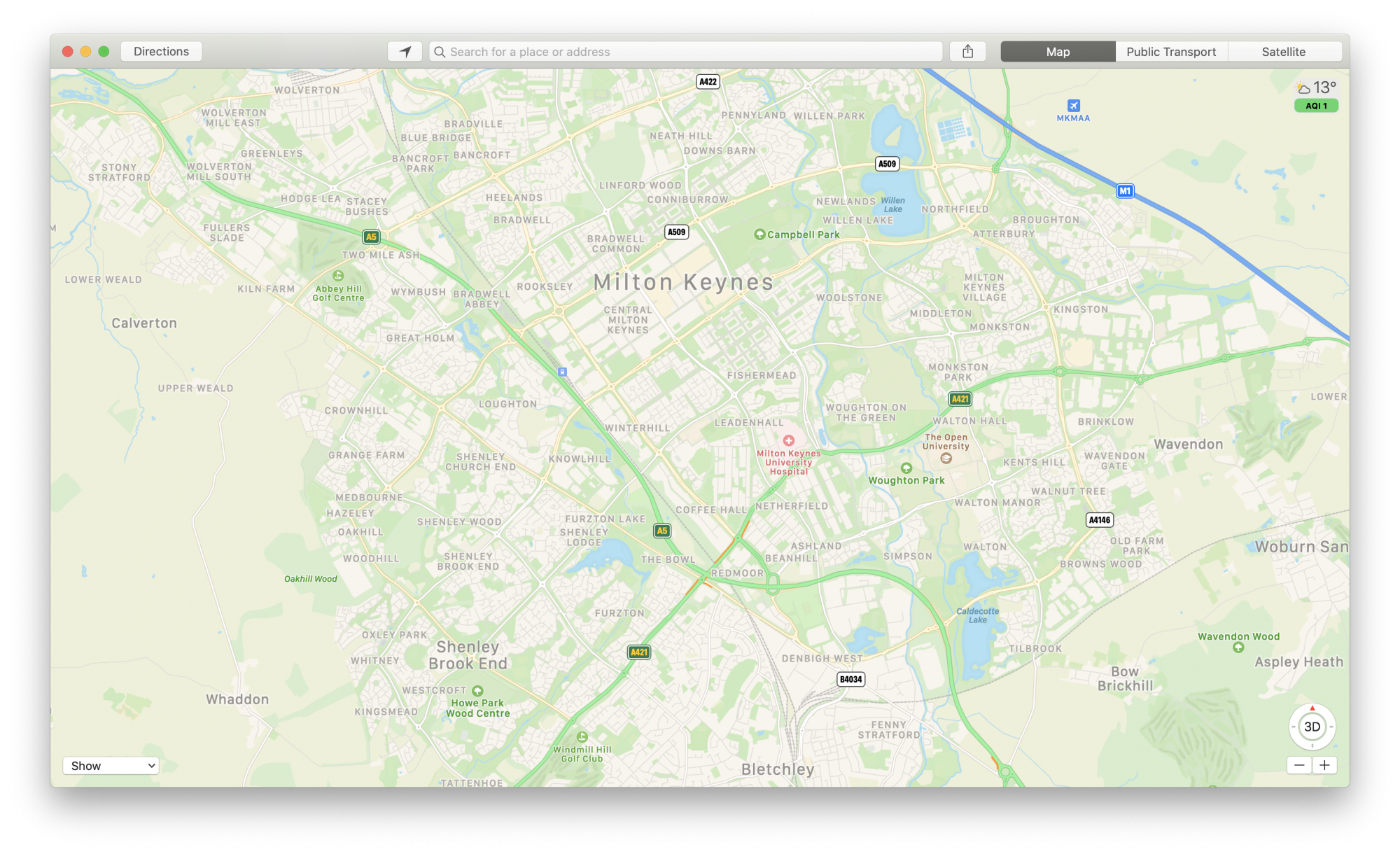Switch to Satellite view

1283,52
